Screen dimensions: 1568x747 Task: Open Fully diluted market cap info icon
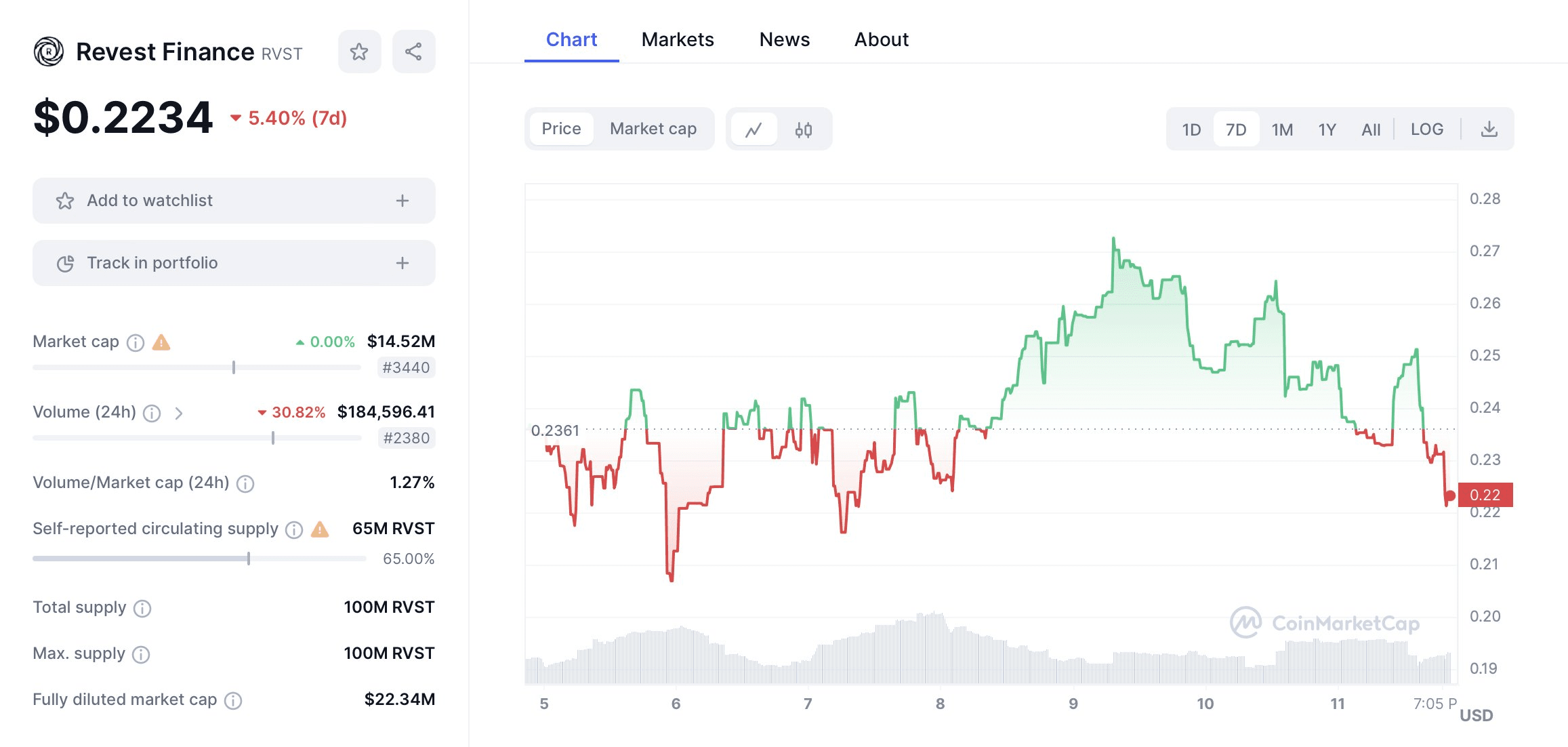click(233, 700)
